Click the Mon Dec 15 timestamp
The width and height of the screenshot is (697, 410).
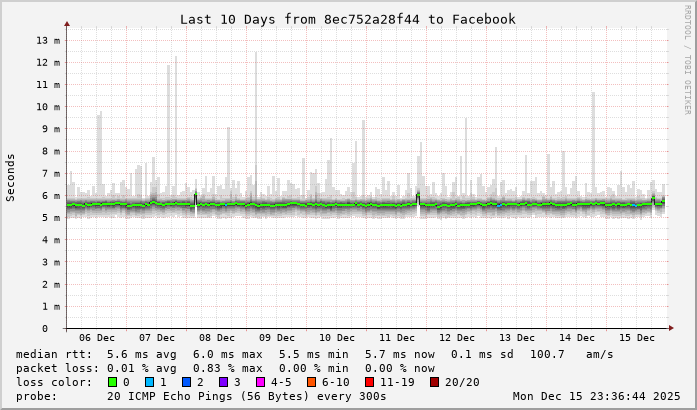pyautogui.click(x=596, y=396)
